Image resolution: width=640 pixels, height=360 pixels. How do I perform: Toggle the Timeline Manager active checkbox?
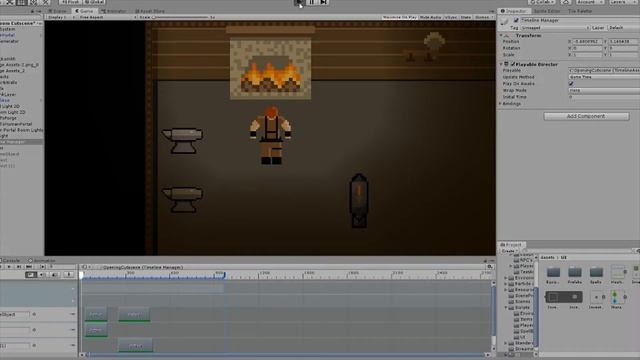(516, 20)
